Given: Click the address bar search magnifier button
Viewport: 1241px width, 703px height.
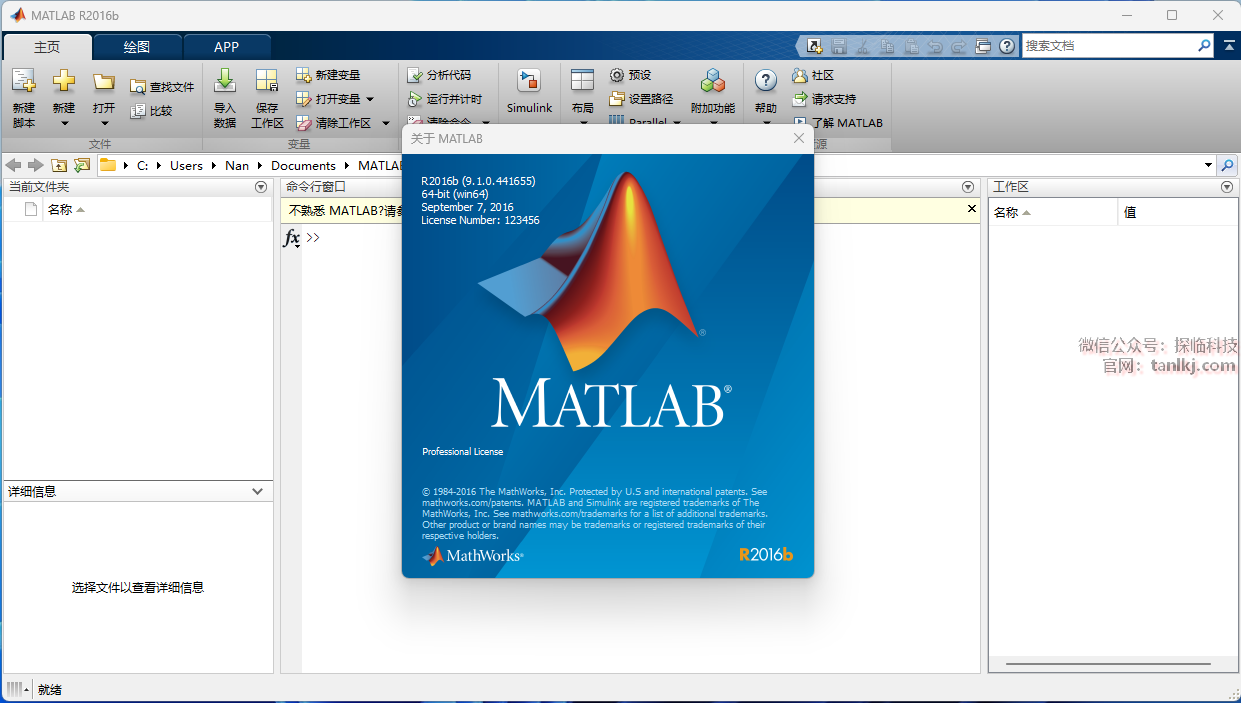Looking at the screenshot, I should 1227,165.
